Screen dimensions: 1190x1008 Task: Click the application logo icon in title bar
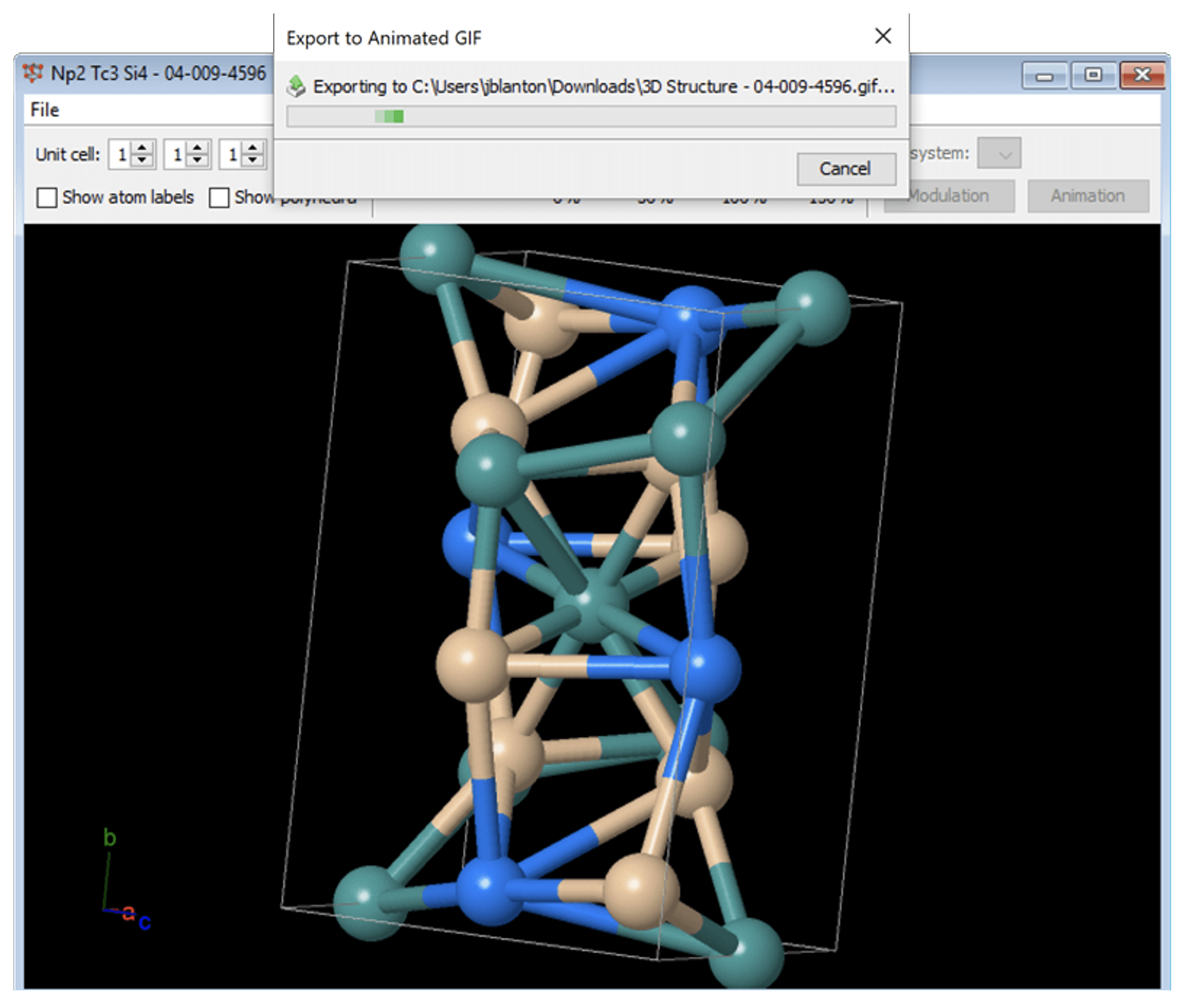click(x=33, y=73)
